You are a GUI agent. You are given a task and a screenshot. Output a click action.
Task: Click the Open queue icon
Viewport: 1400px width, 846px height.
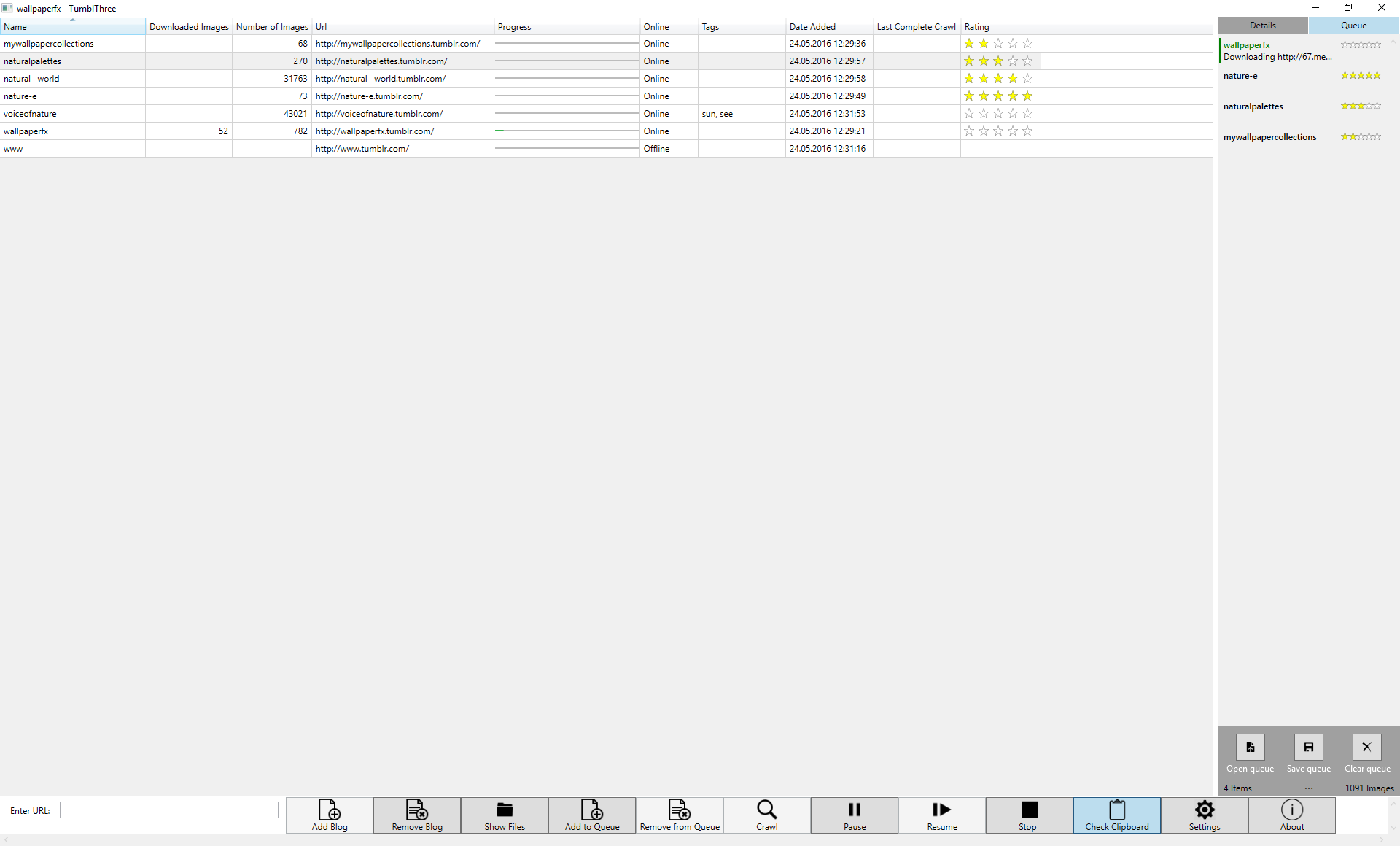[1251, 747]
